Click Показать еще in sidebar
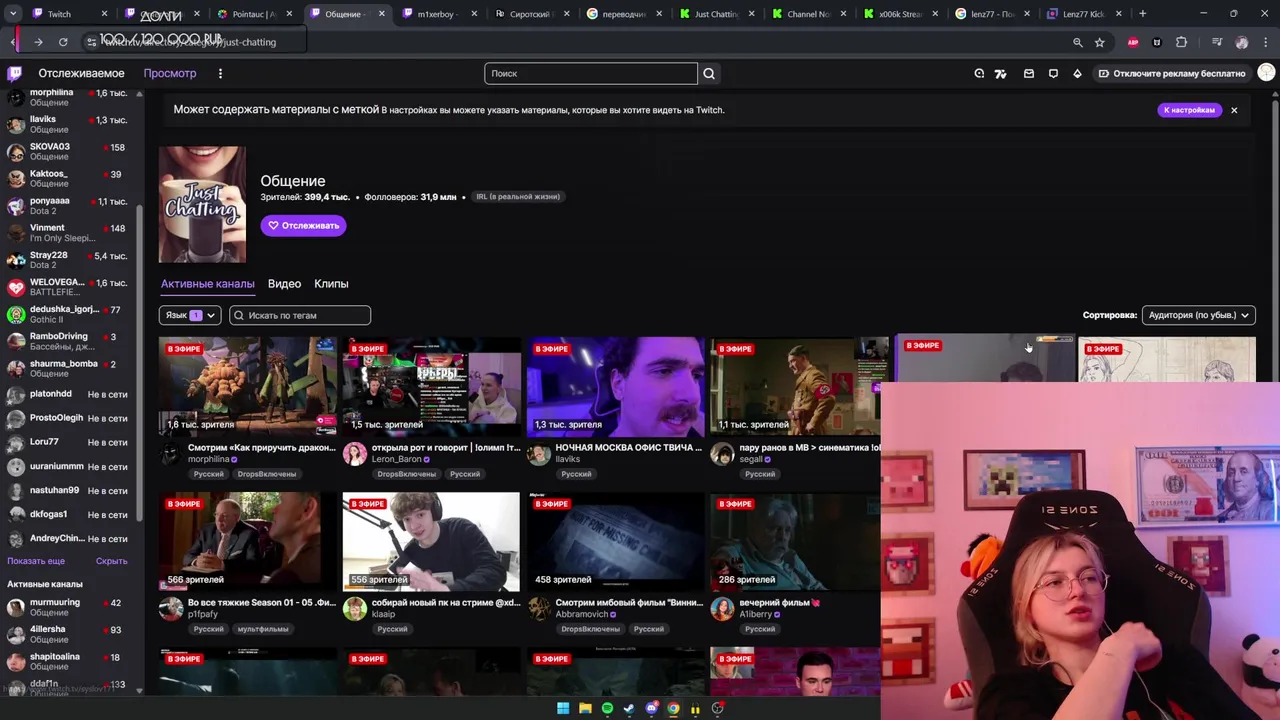 click(x=36, y=561)
